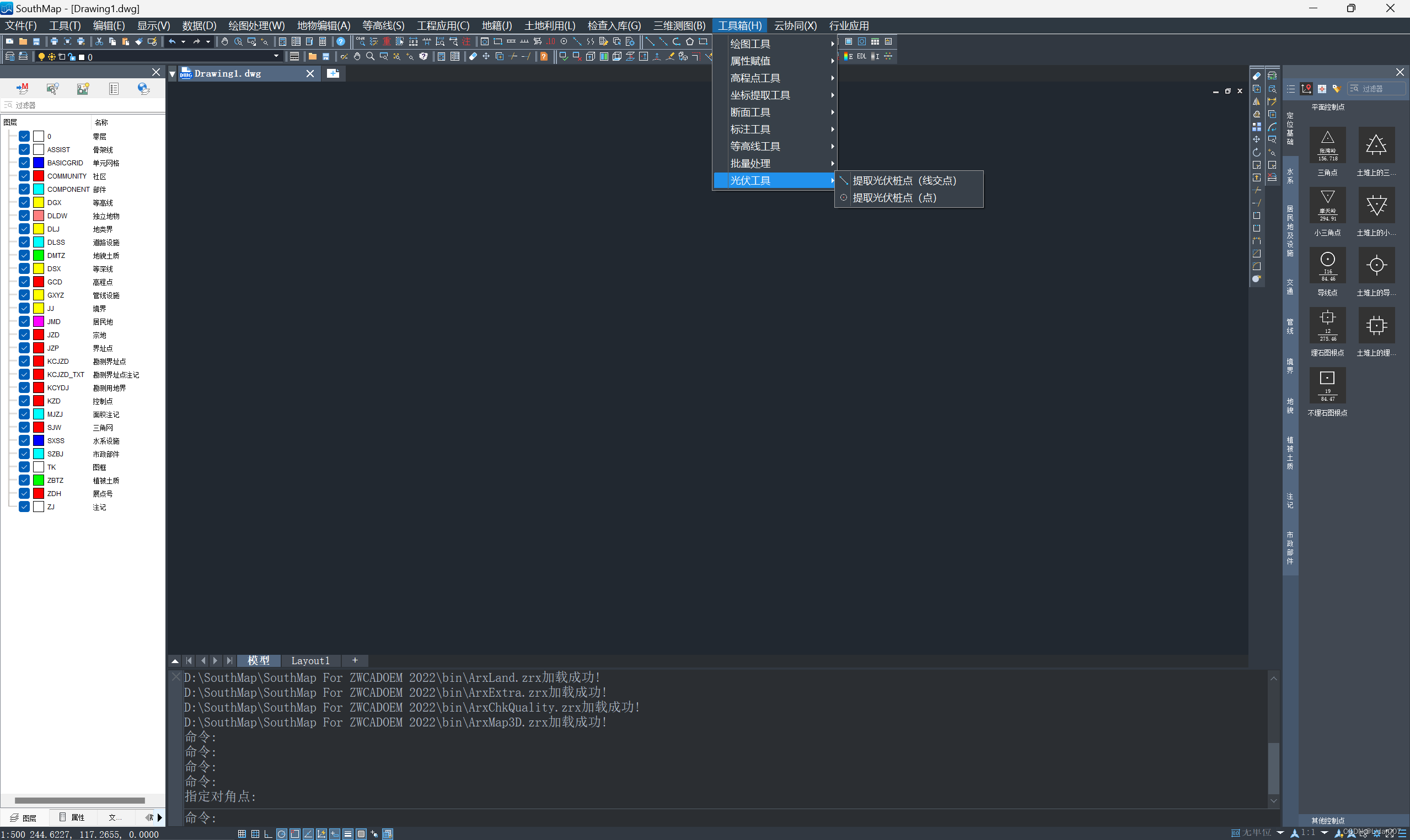Select the 导线点 symbol thumbnail
1410x840 pixels.
(1327, 266)
